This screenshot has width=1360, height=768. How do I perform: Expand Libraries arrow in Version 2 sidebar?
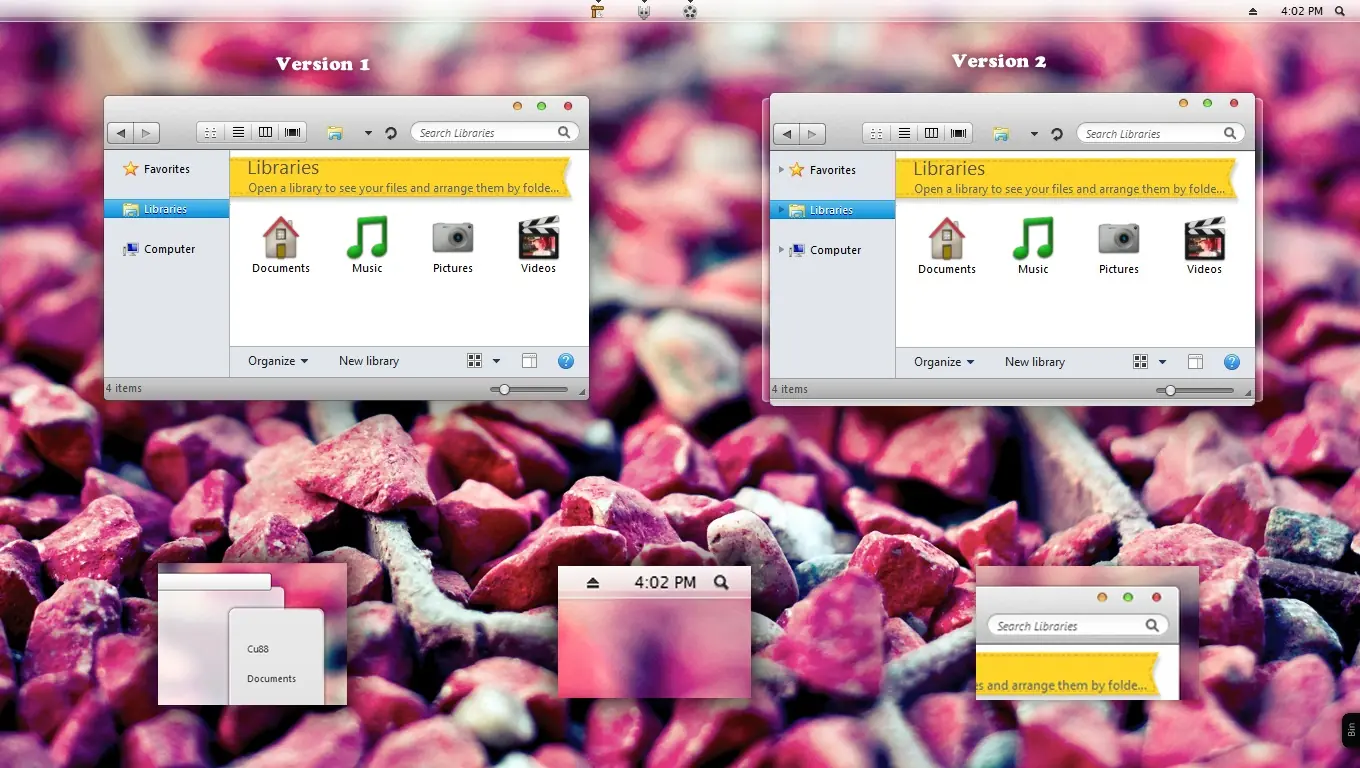(781, 210)
